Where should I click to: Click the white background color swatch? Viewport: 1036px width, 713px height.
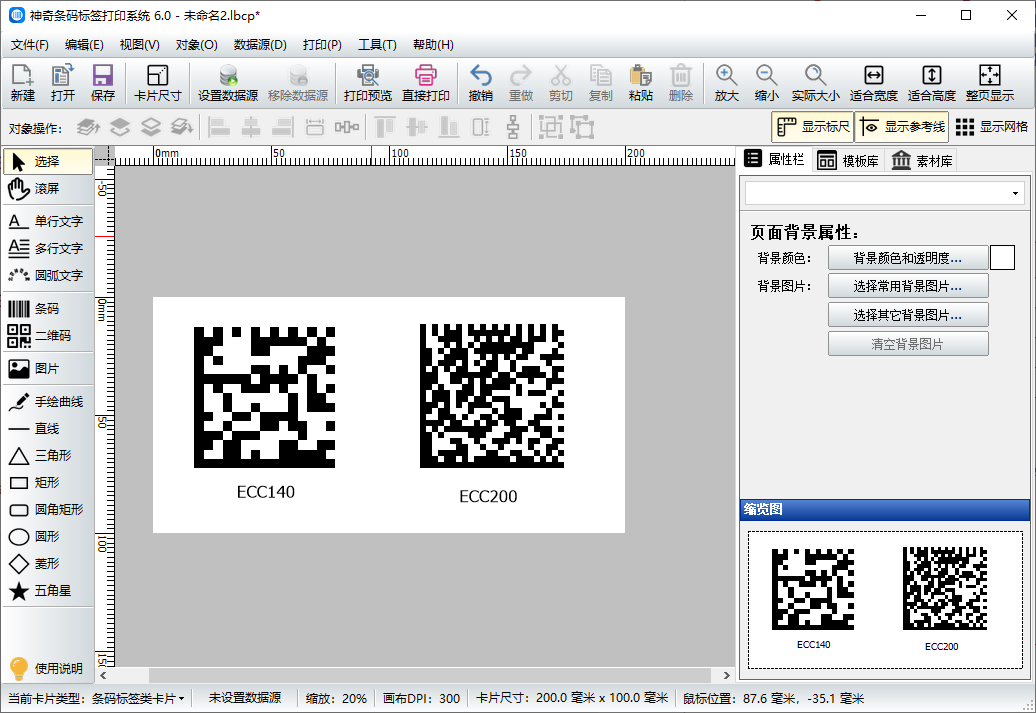coord(1002,258)
